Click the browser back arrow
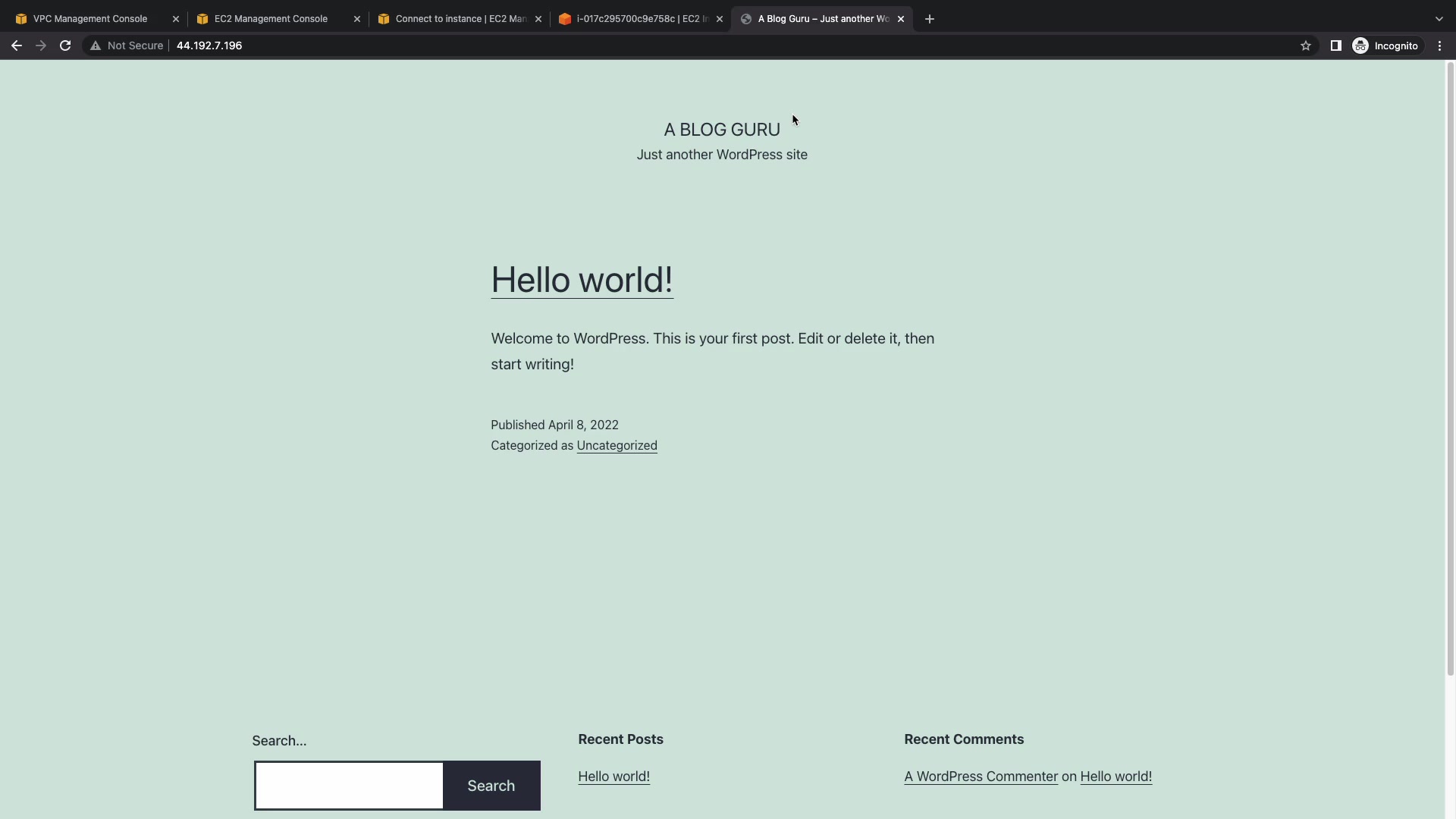Screen dimensions: 1456x819 [16, 45]
